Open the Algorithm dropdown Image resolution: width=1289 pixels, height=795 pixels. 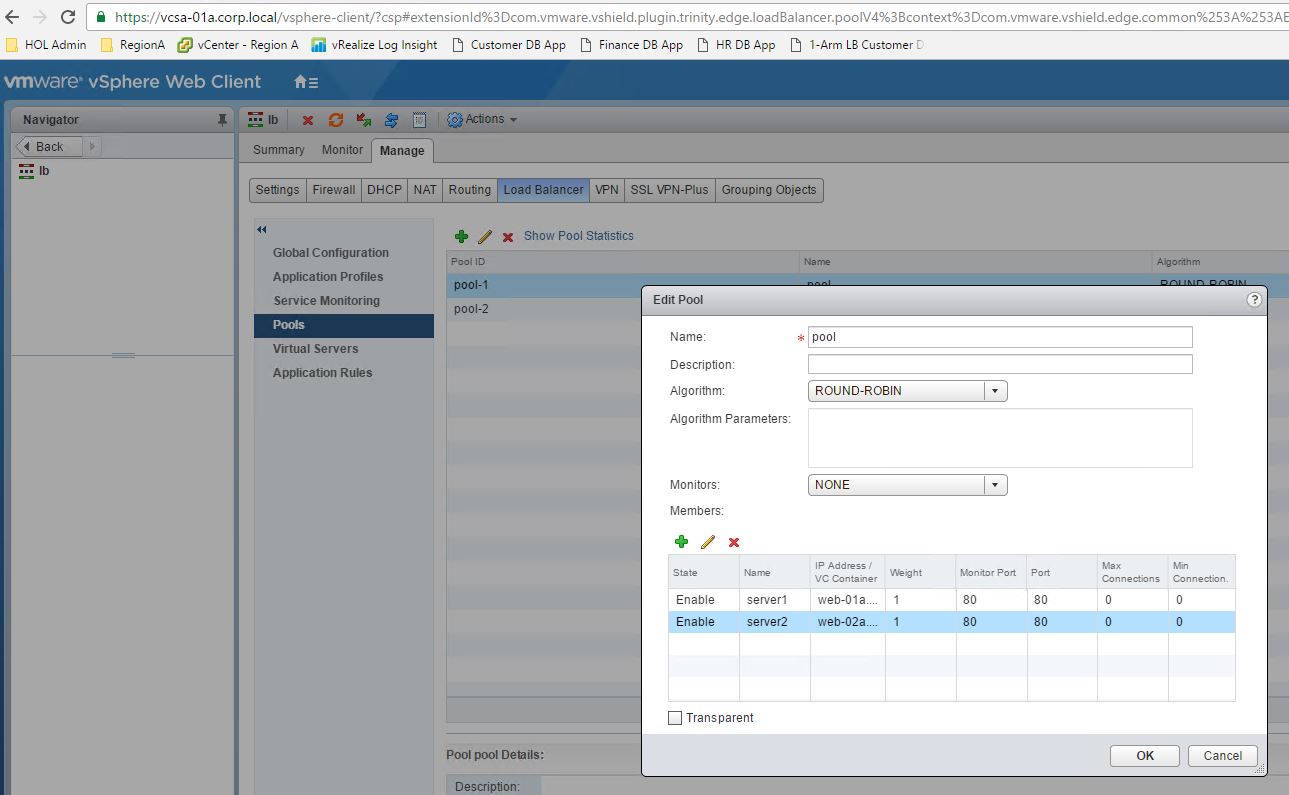994,391
